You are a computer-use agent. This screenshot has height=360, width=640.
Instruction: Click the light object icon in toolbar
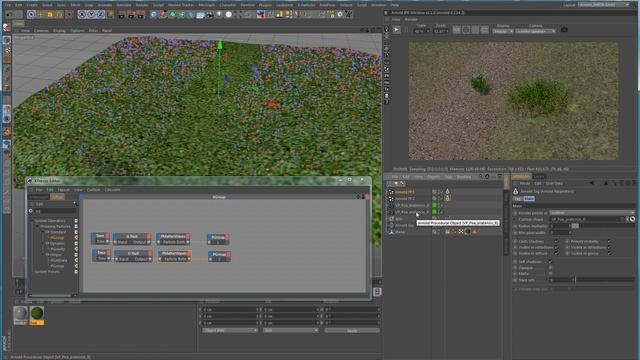point(219,15)
